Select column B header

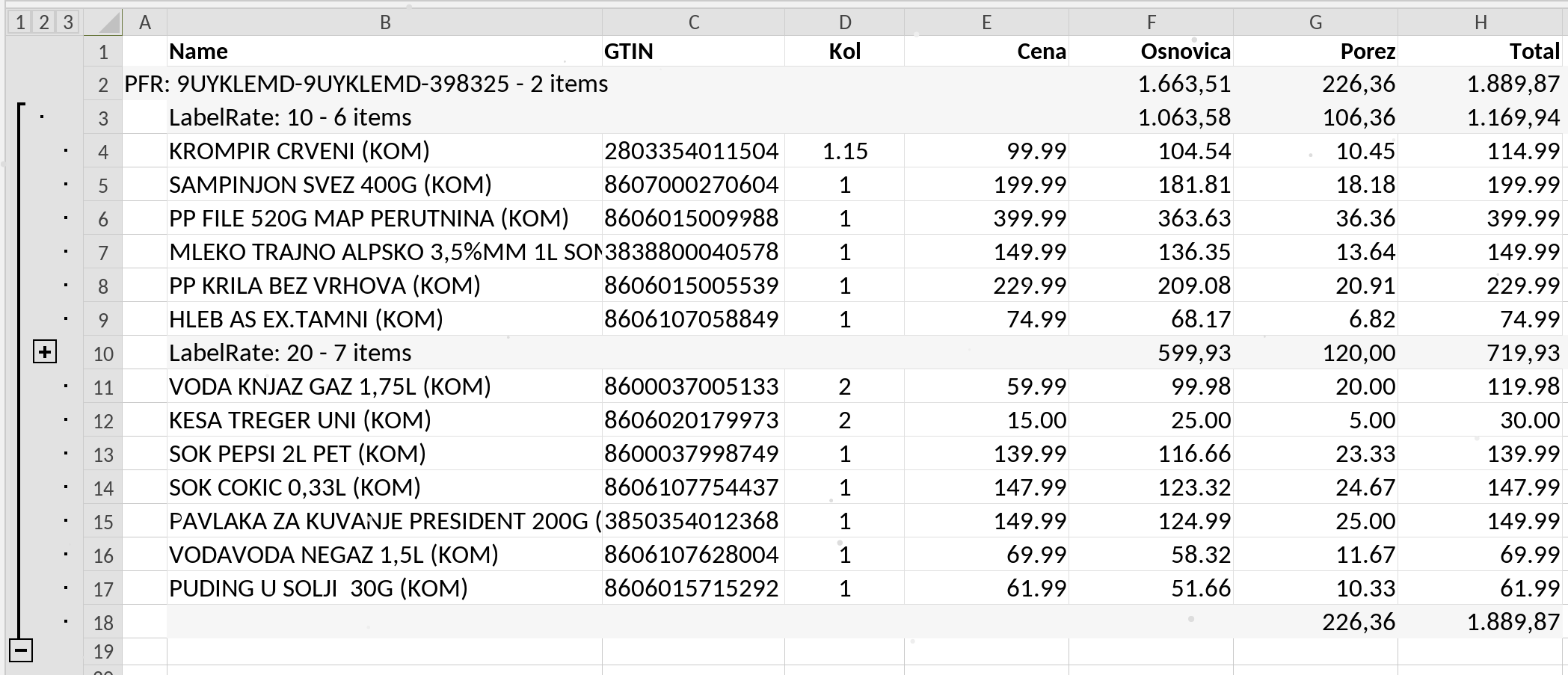pyautogui.click(x=385, y=22)
